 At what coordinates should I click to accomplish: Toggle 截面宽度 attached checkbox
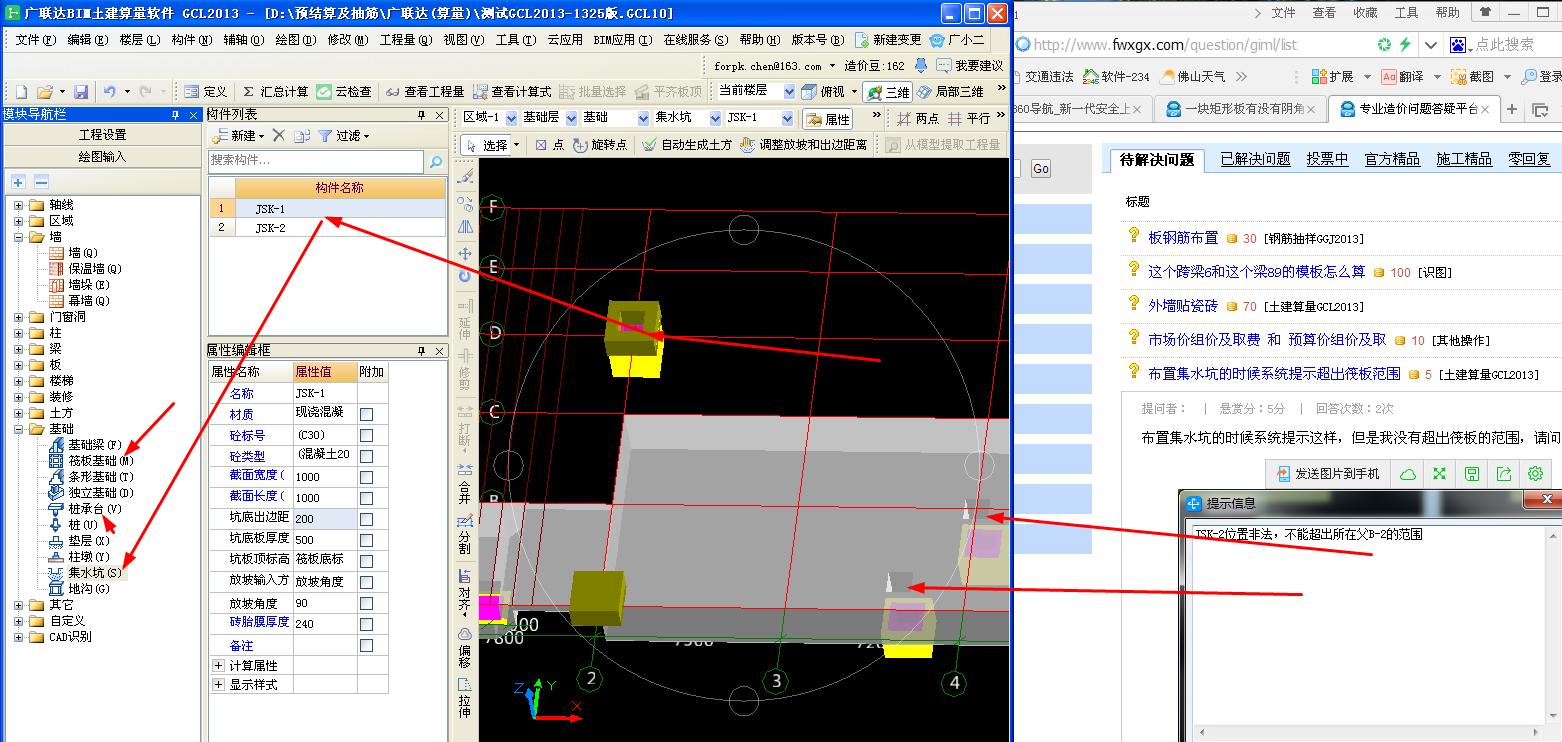pos(366,477)
